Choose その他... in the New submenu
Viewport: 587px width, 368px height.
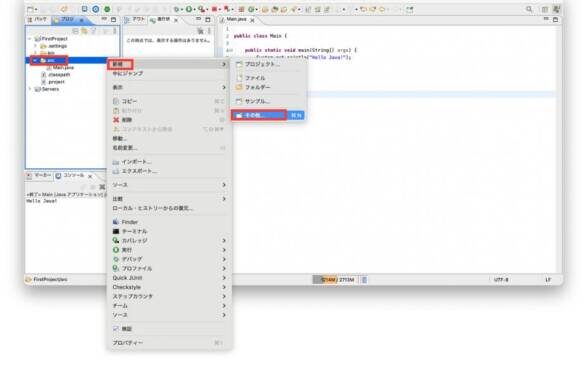coord(268,115)
